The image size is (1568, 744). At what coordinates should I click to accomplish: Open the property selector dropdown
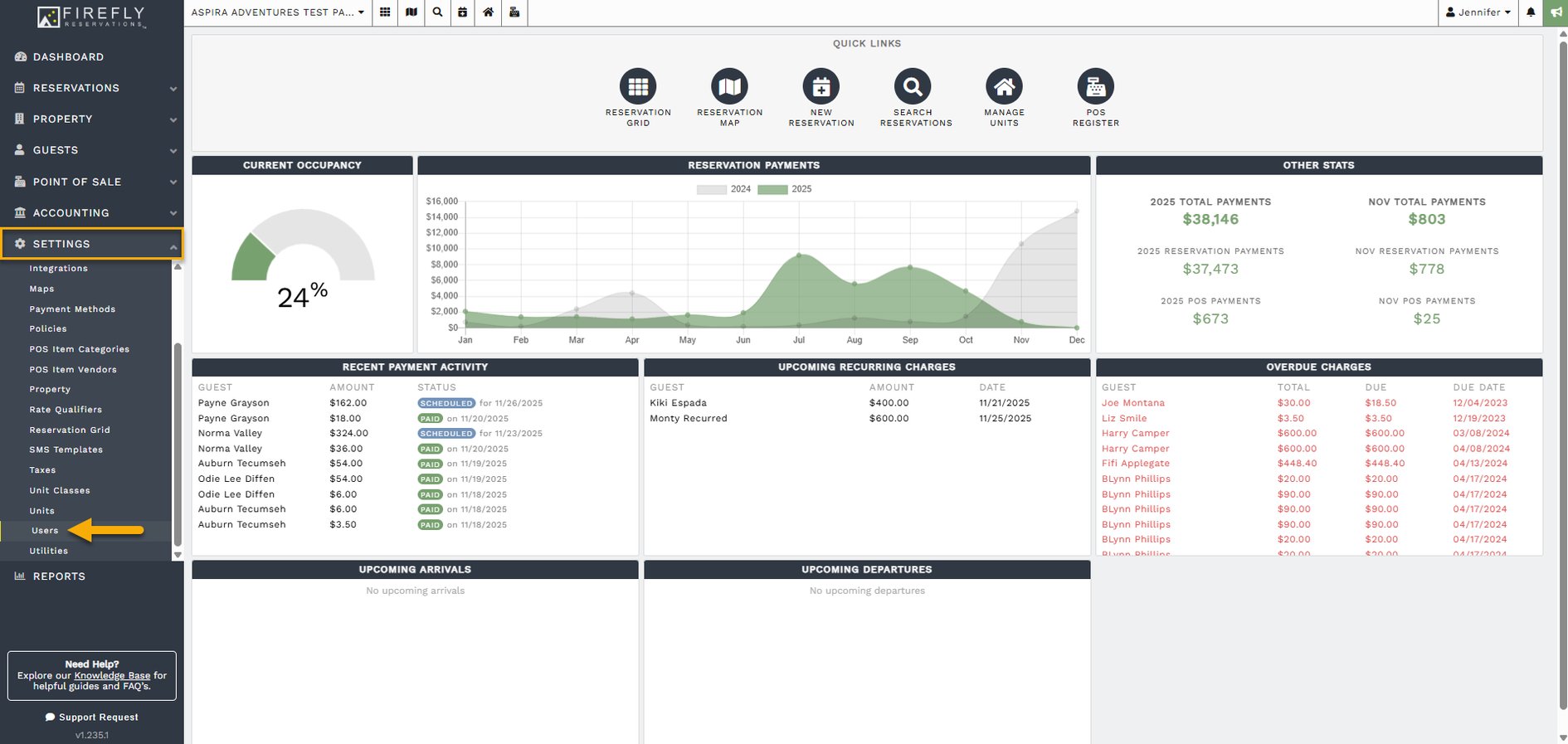tap(278, 12)
